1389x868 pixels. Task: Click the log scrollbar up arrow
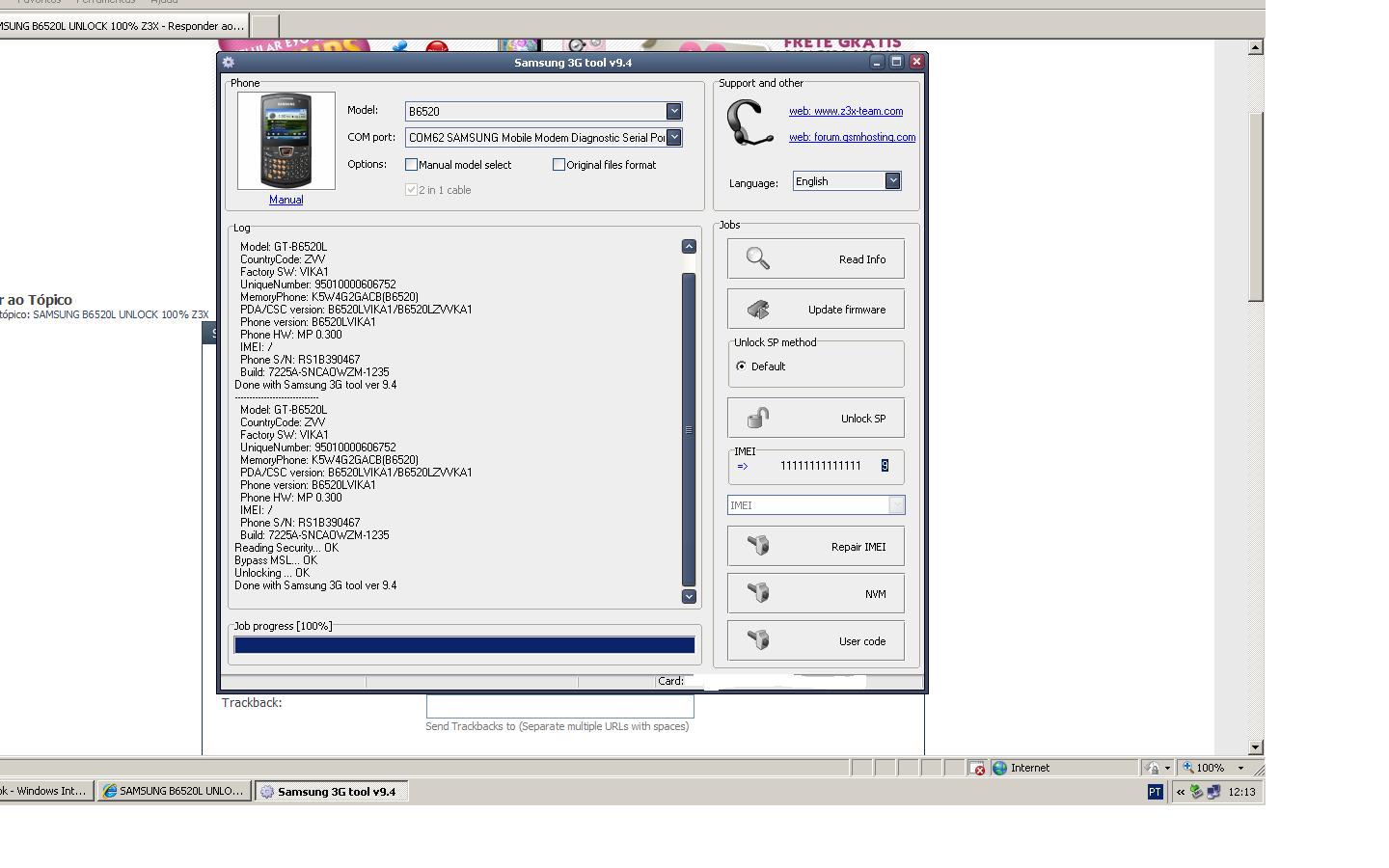click(x=689, y=247)
